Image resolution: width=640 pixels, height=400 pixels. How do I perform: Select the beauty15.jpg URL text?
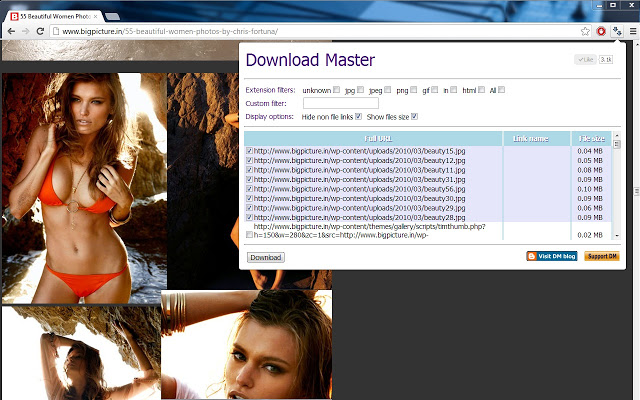tap(360, 151)
